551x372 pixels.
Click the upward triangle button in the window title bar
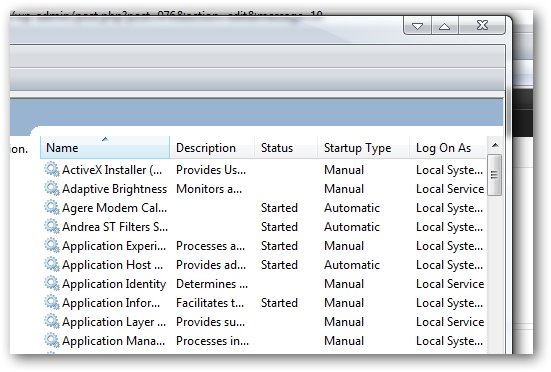pyautogui.click(x=445, y=26)
